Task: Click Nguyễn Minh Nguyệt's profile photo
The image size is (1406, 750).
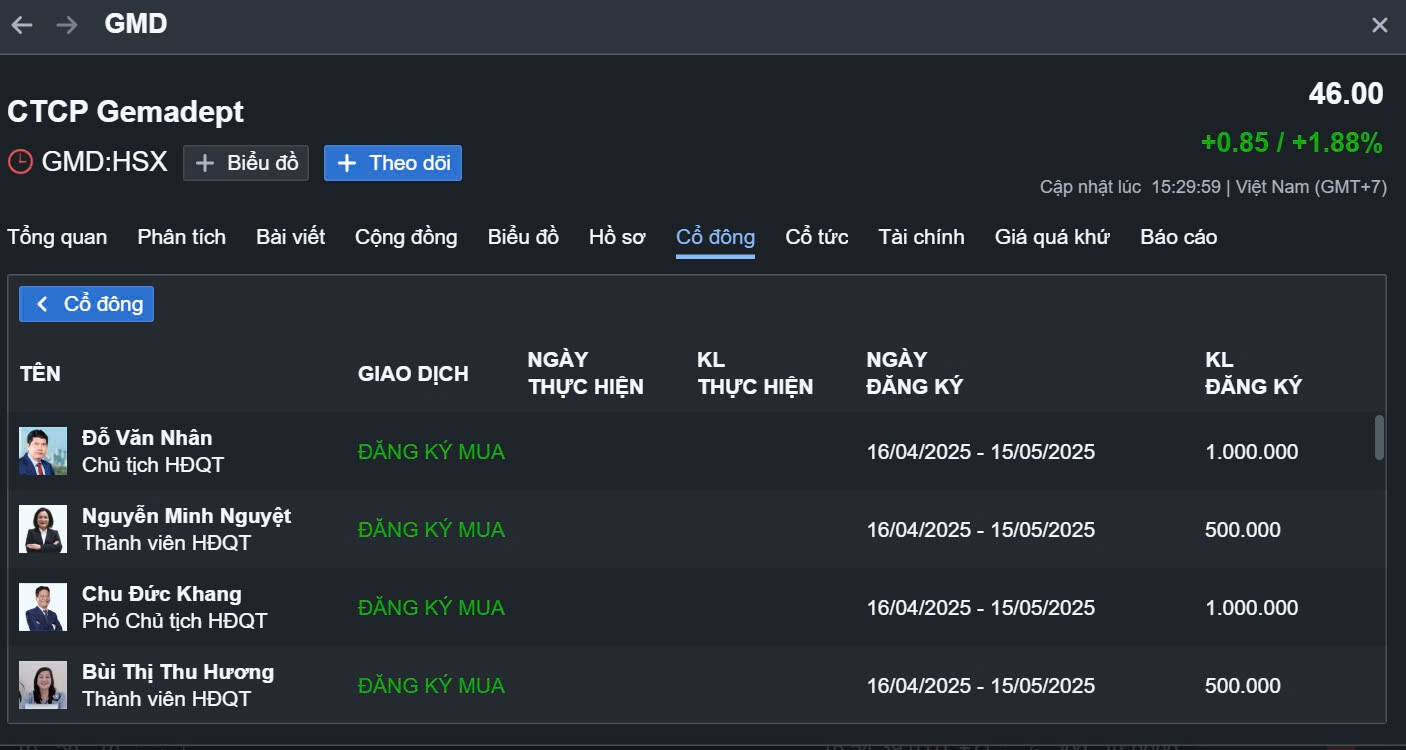Action: click(x=43, y=529)
